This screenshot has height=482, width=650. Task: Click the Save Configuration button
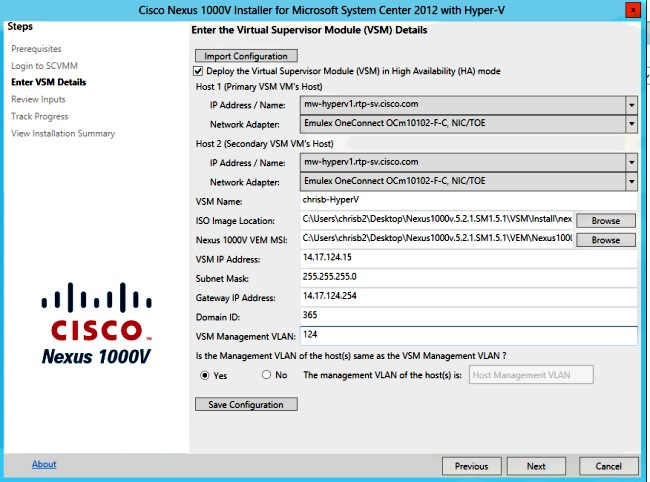click(x=246, y=404)
